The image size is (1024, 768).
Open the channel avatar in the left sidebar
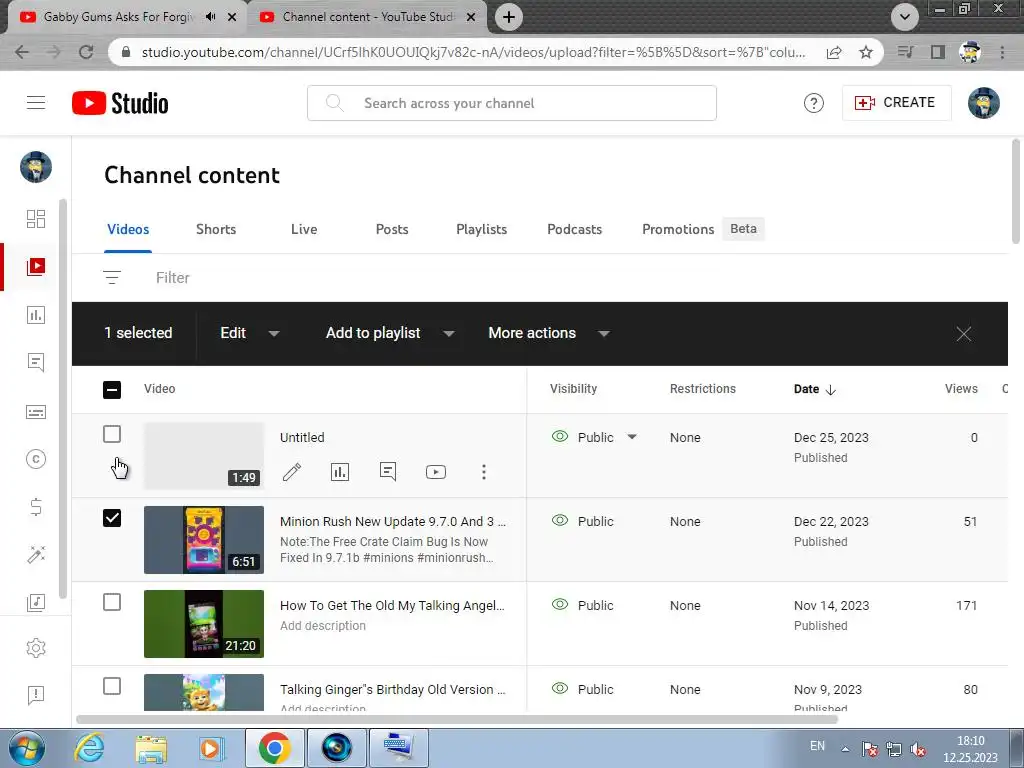point(36,167)
